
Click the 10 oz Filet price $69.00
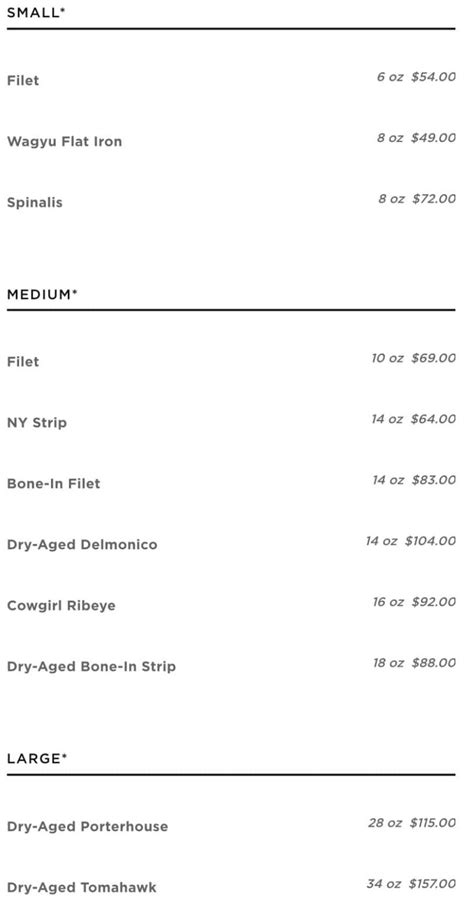434,358
